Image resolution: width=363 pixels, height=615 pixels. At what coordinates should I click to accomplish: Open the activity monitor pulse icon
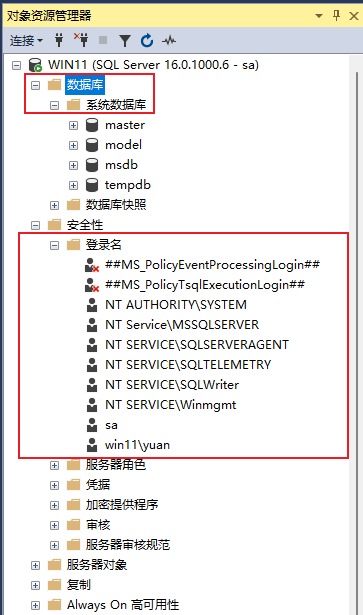(x=169, y=40)
